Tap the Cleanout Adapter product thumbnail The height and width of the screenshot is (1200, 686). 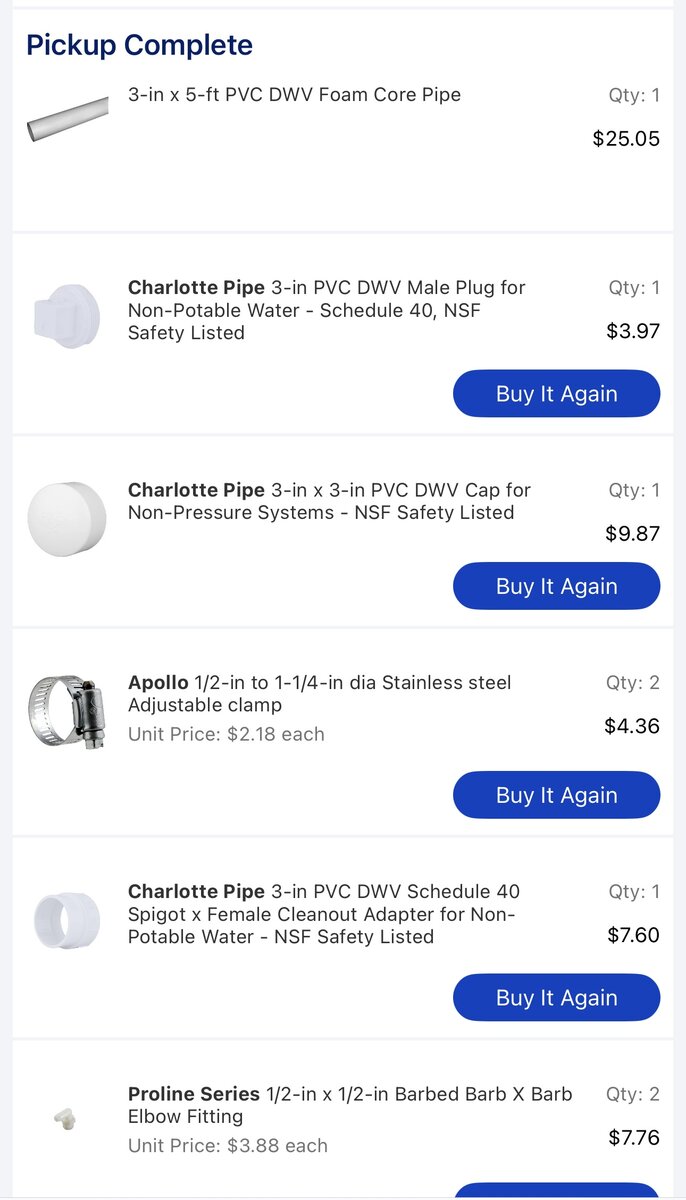click(x=67, y=920)
